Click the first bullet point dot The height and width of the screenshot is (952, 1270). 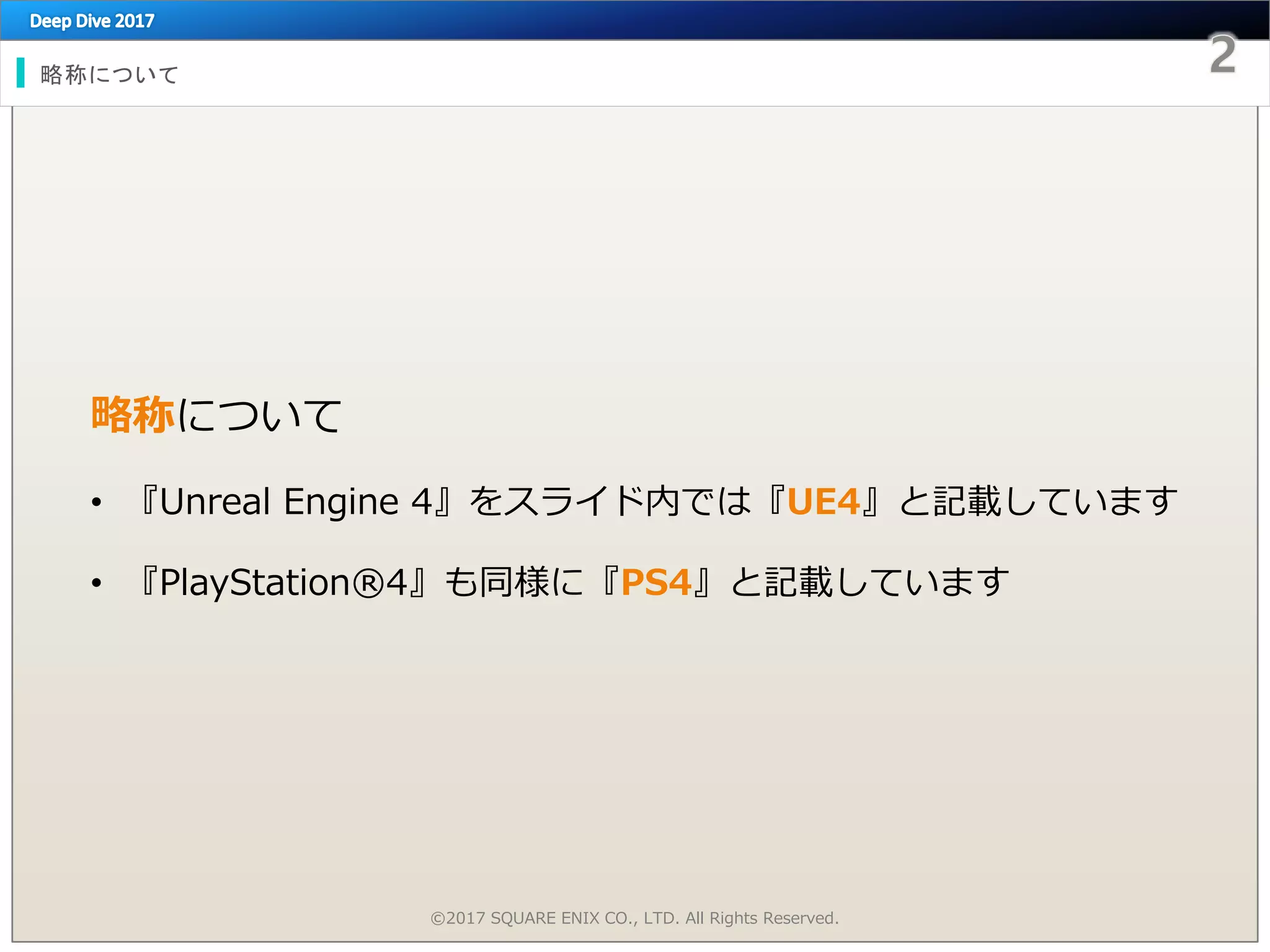(x=96, y=502)
